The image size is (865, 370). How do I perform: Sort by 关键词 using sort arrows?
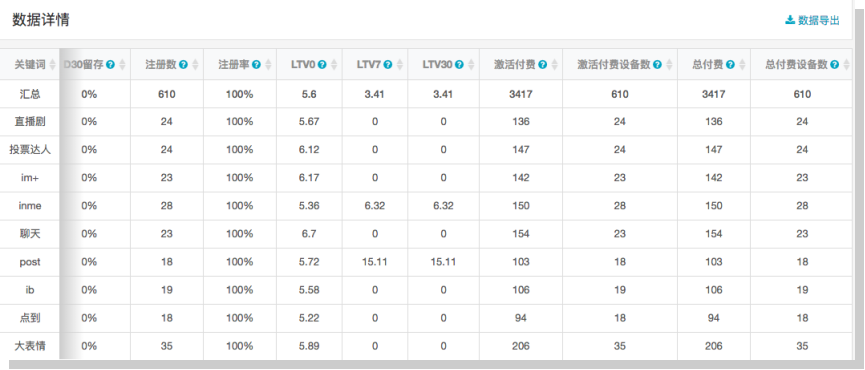(x=52, y=65)
